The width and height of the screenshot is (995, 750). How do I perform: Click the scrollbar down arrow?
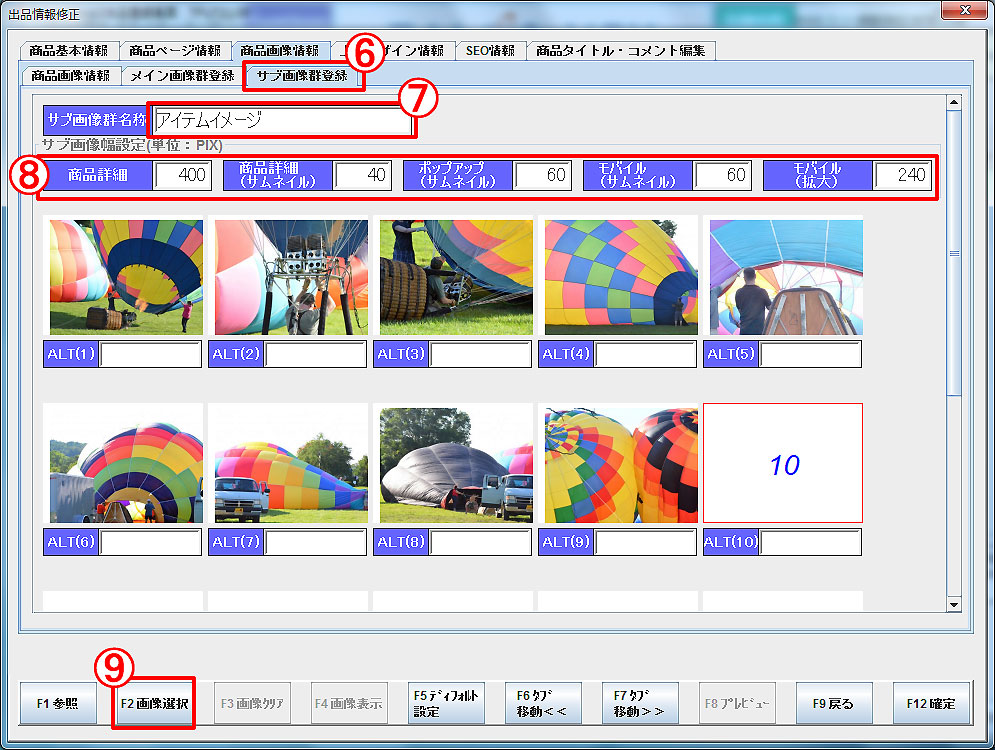tap(953, 604)
